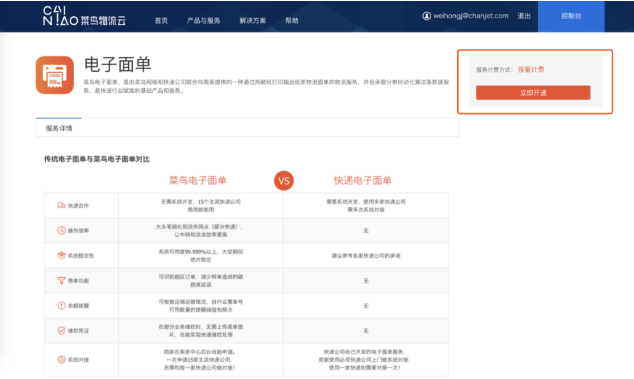Click the 余额提醒 row label
634x379 pixels.
78,306
